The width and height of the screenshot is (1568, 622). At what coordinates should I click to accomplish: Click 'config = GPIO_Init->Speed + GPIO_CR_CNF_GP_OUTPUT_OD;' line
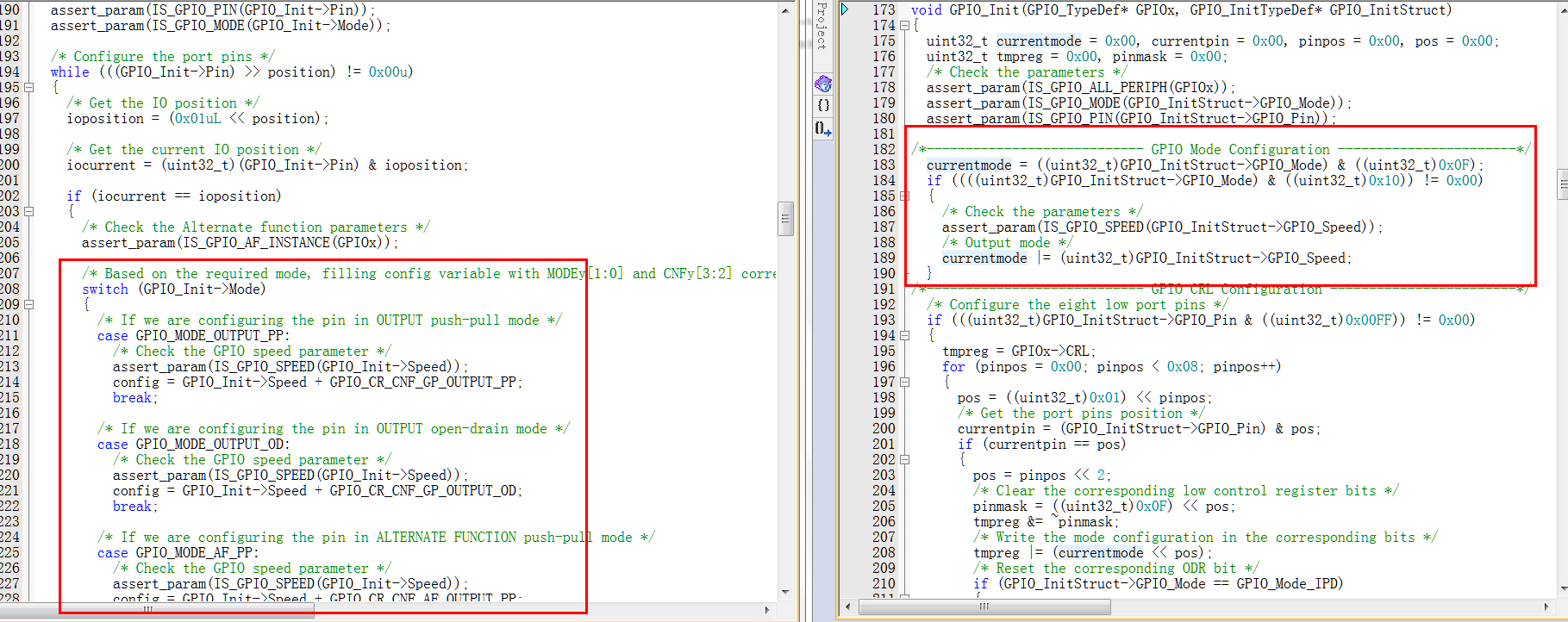coord(317,491)
